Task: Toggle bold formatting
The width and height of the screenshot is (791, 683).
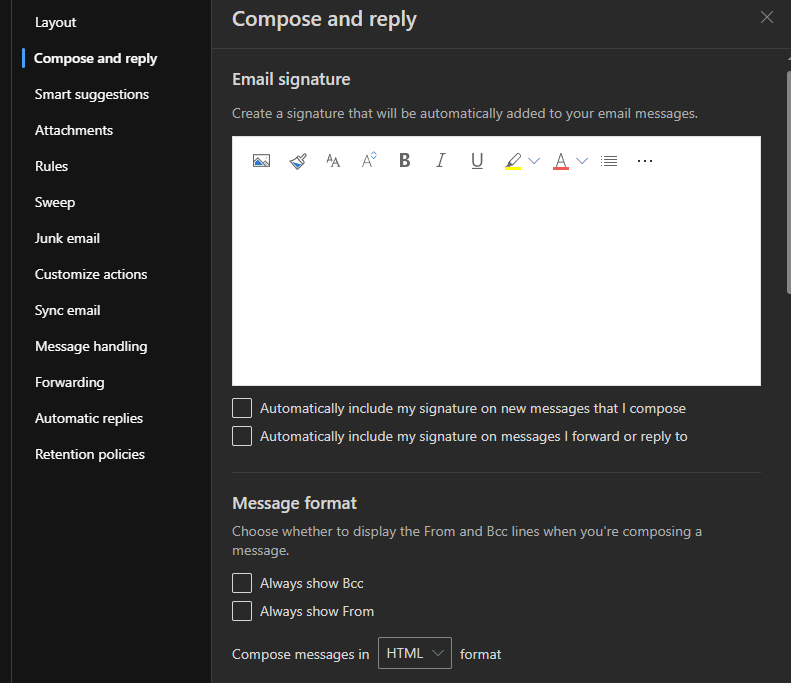Action: point(405,160)
